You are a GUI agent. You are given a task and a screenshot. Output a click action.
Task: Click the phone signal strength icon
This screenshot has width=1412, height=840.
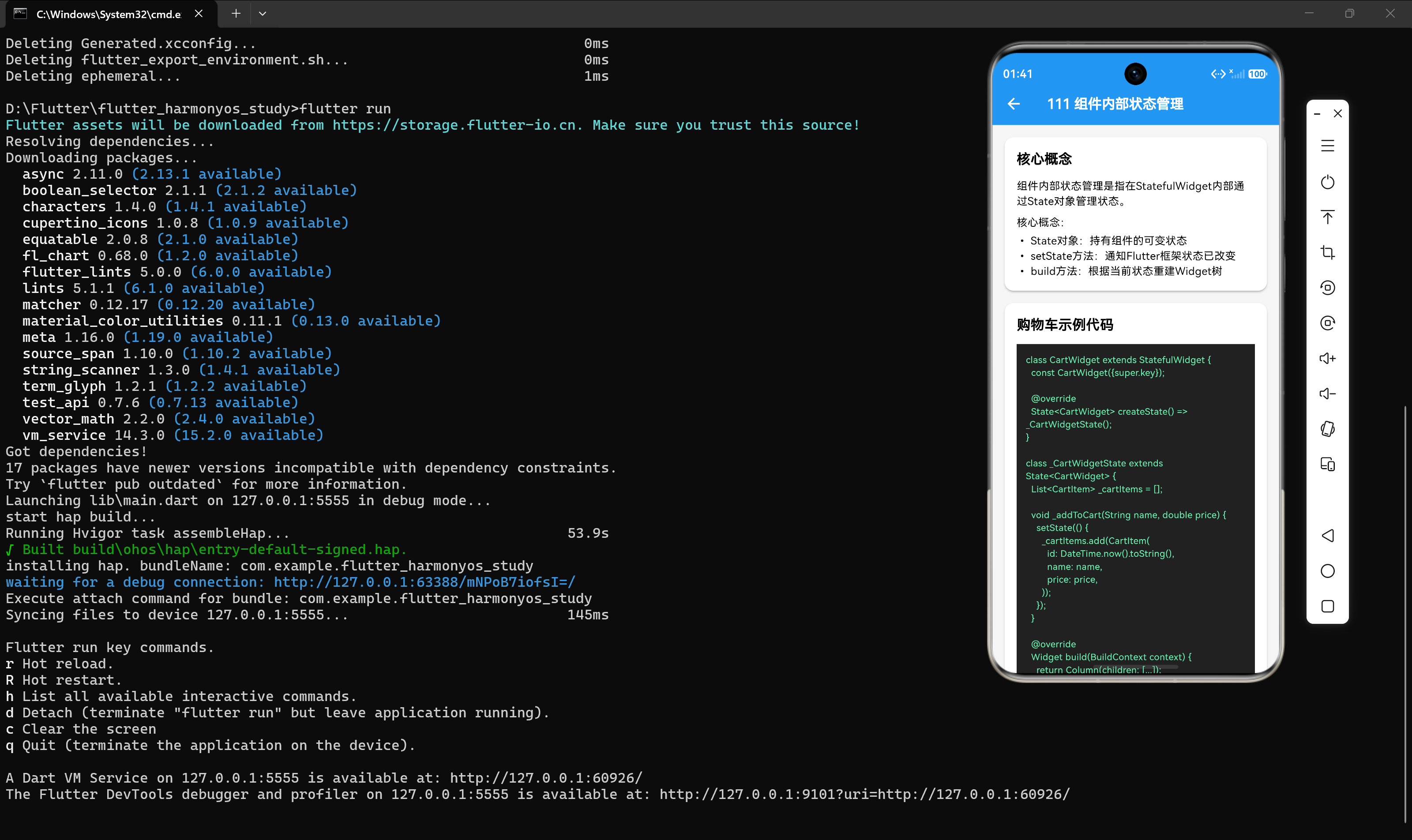pos(1237,74)
